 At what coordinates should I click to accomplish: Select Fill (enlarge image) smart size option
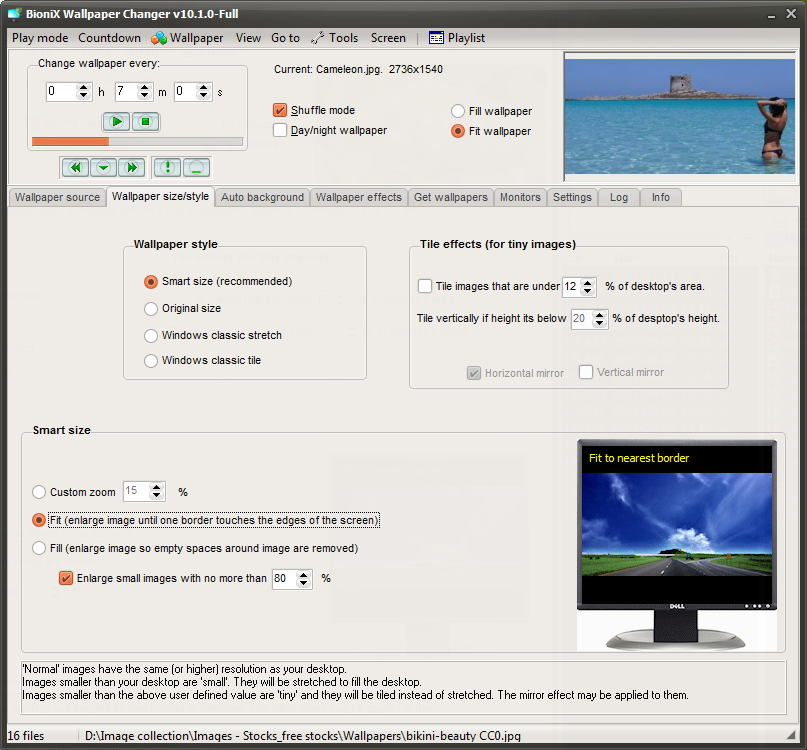(x=39, y=548)
